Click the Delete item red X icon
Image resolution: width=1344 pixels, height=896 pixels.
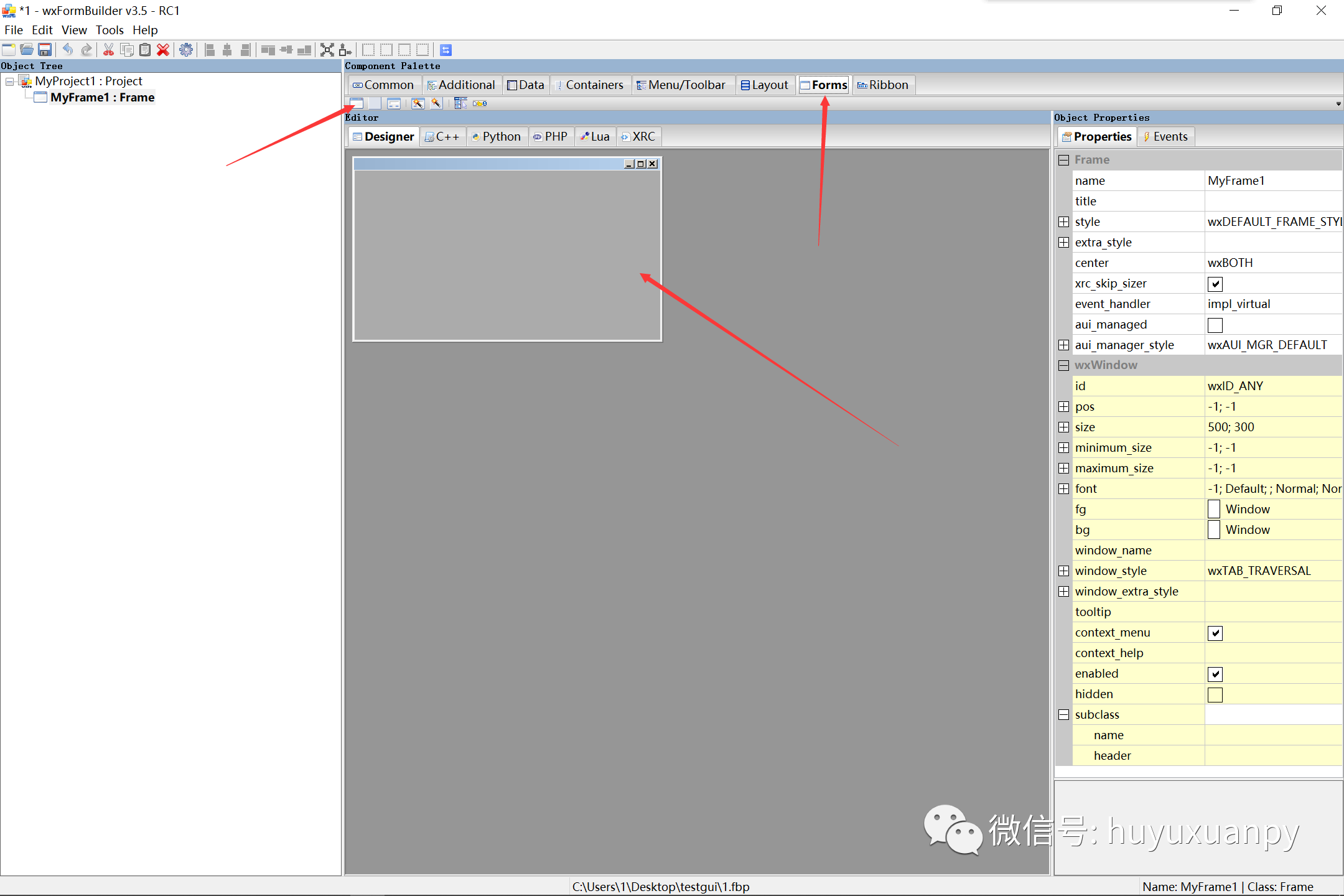[163, 50]
